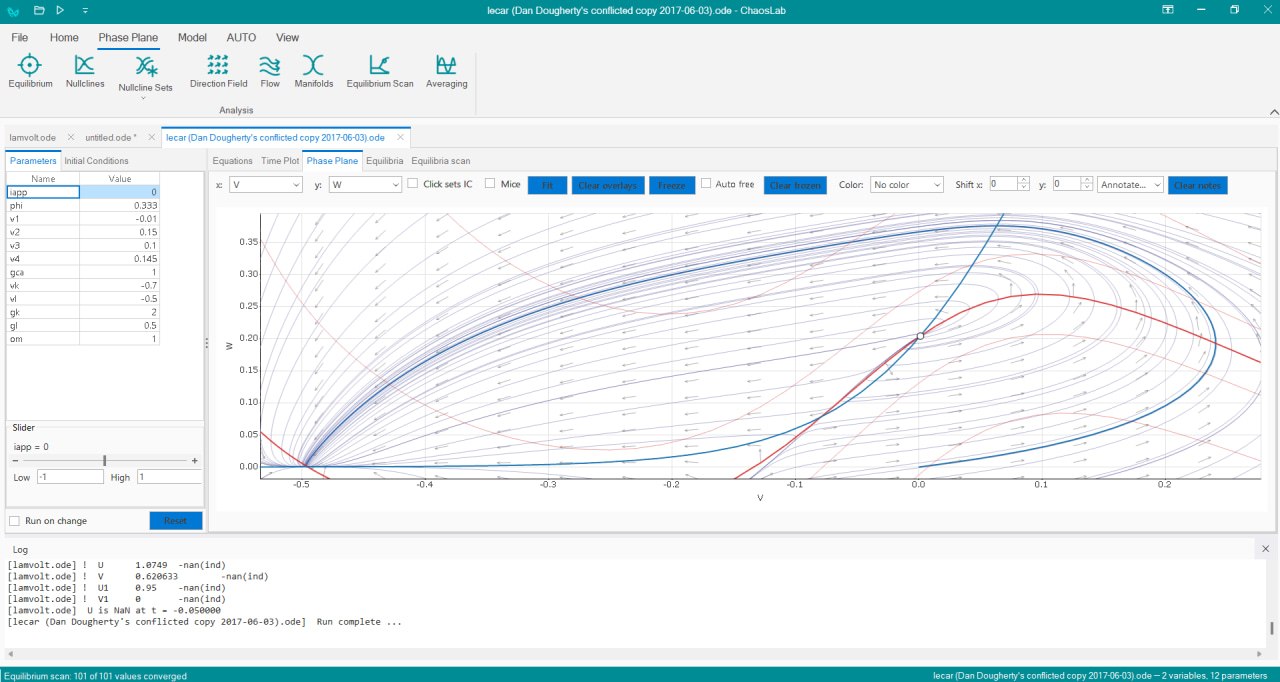1280x682 pixels.
Task: Enable the Auto free checkbox
Action: pos(706,184)
